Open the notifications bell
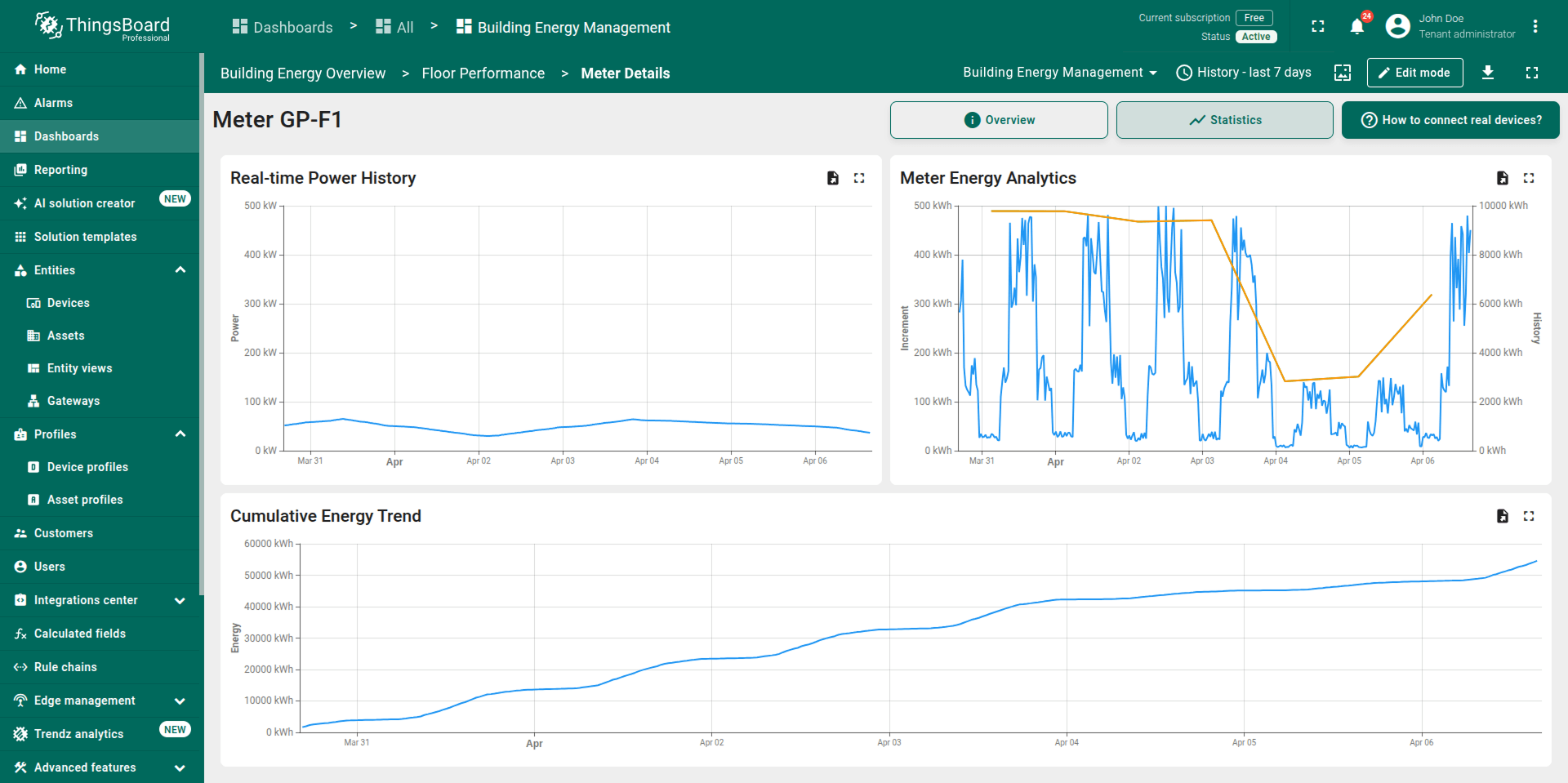The image size is (1568, 783). coord(1356,27)
